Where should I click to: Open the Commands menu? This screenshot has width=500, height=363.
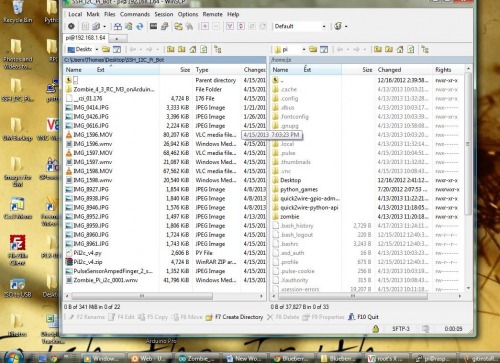click(135, 14)
